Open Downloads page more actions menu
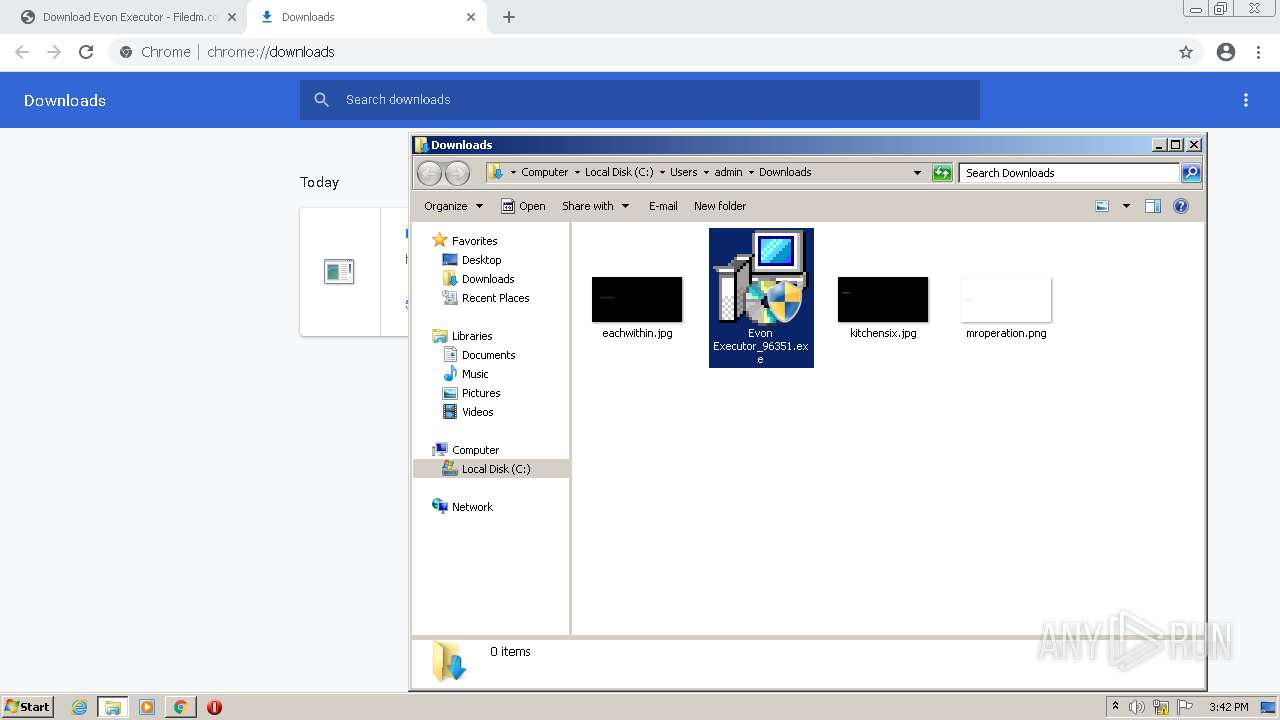The image size is (1280, 720). (1246, 100)
